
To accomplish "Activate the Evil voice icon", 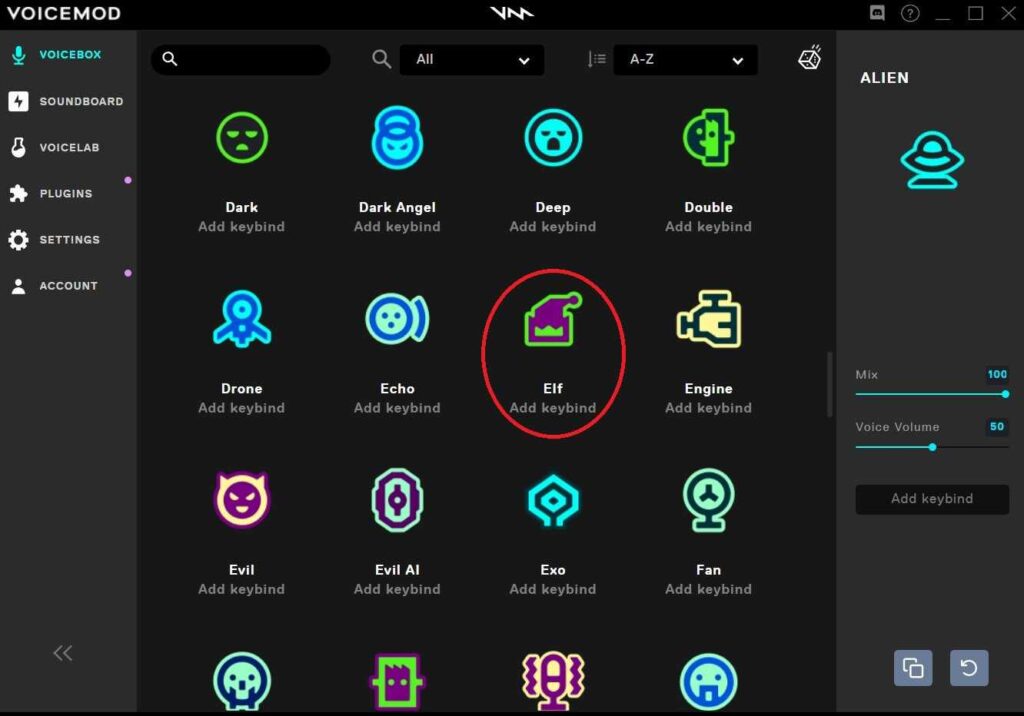I will click(241, 501).
